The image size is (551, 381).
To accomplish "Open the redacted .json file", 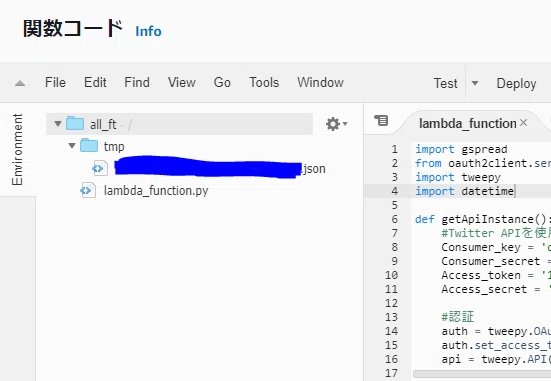I will tap(220, 168).
